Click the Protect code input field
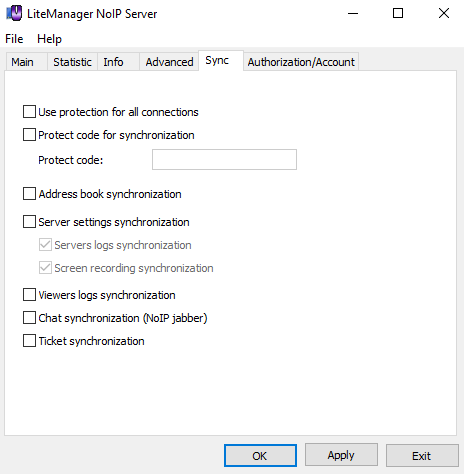 (x=224, y=159)
